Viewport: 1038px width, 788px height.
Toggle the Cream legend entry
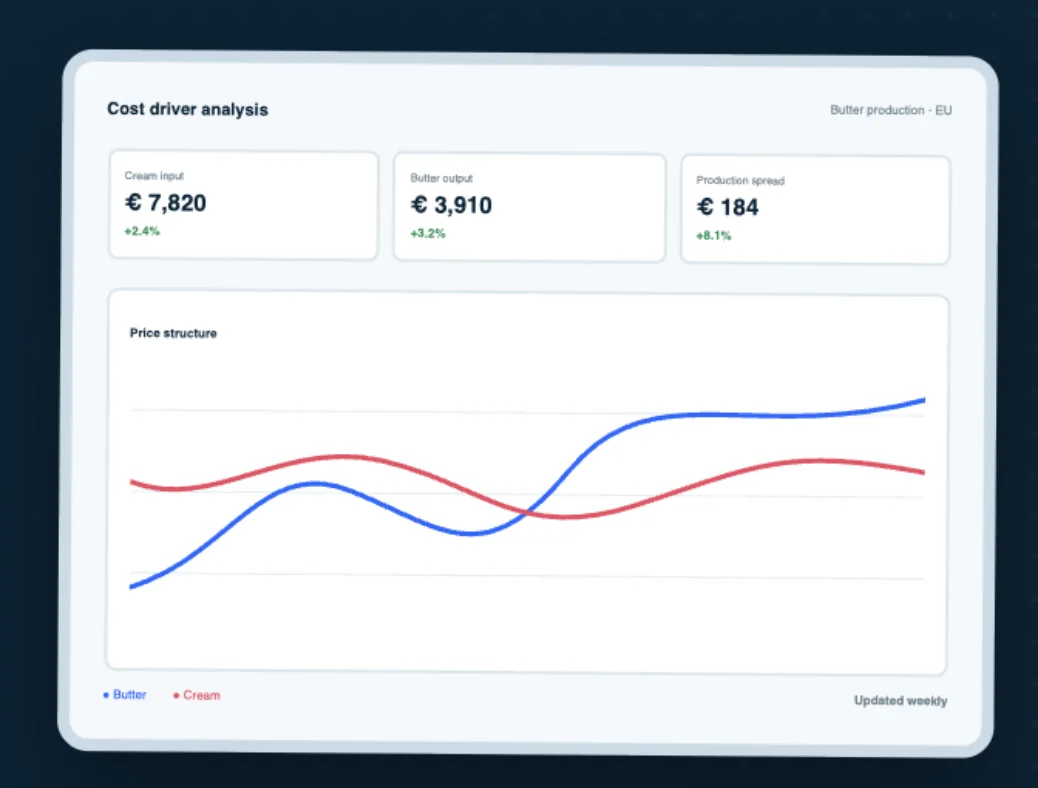coord(197,695)
